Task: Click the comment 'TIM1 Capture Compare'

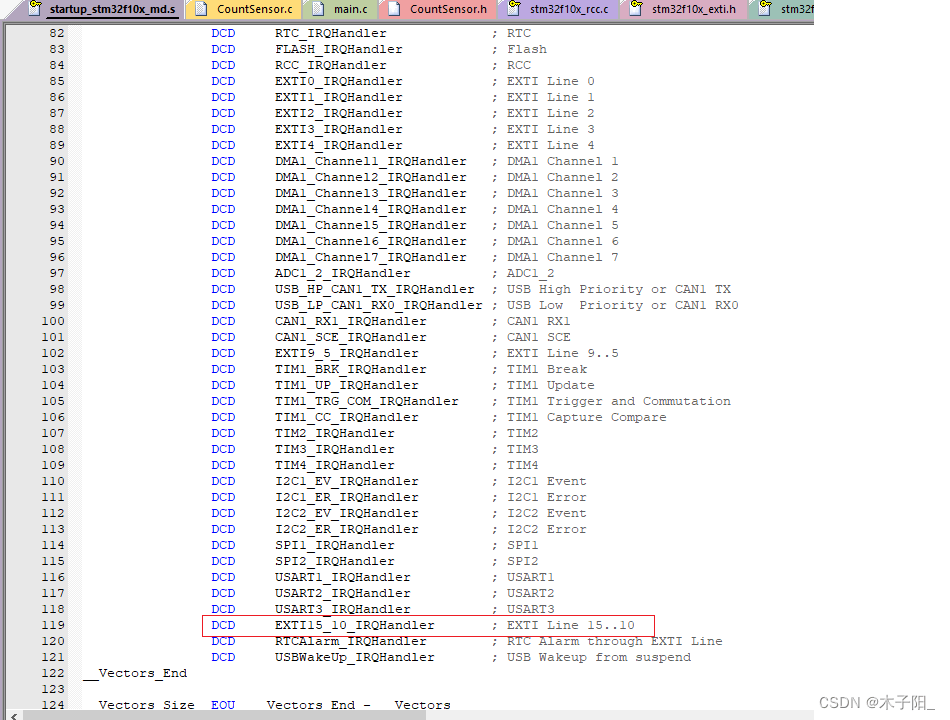Action: pyautogui.click(x=586, y=418)
